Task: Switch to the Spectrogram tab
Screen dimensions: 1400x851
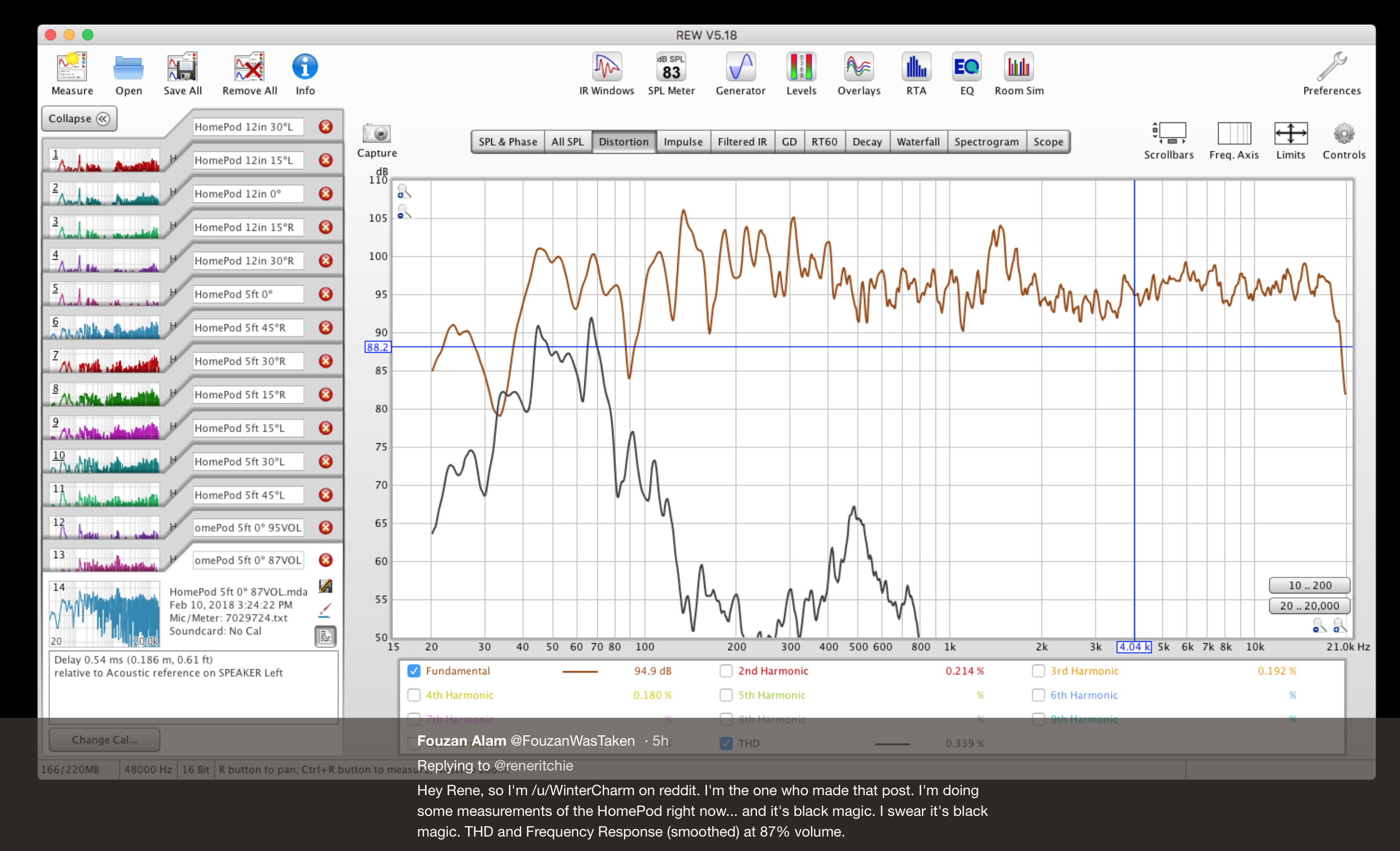Action: click(x=986, y=142)
